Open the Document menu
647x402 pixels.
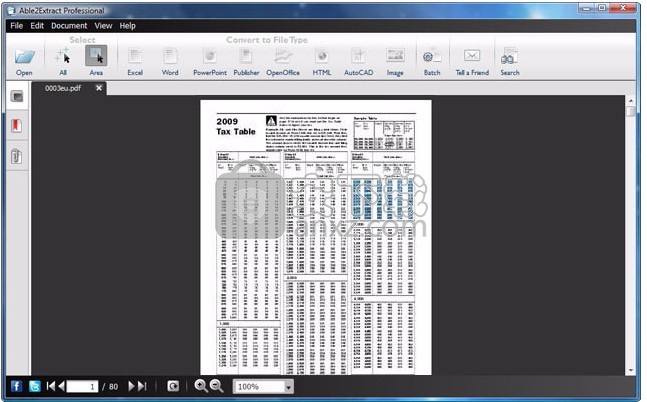coord(69,26)
